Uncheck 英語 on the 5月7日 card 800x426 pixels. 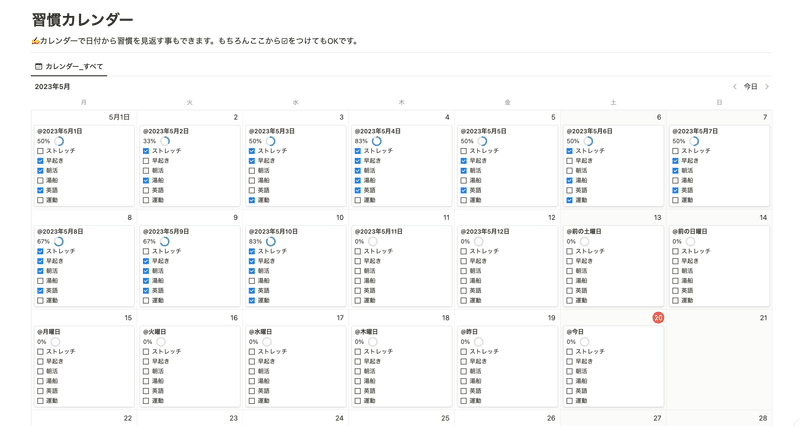(x=676, y=190)
